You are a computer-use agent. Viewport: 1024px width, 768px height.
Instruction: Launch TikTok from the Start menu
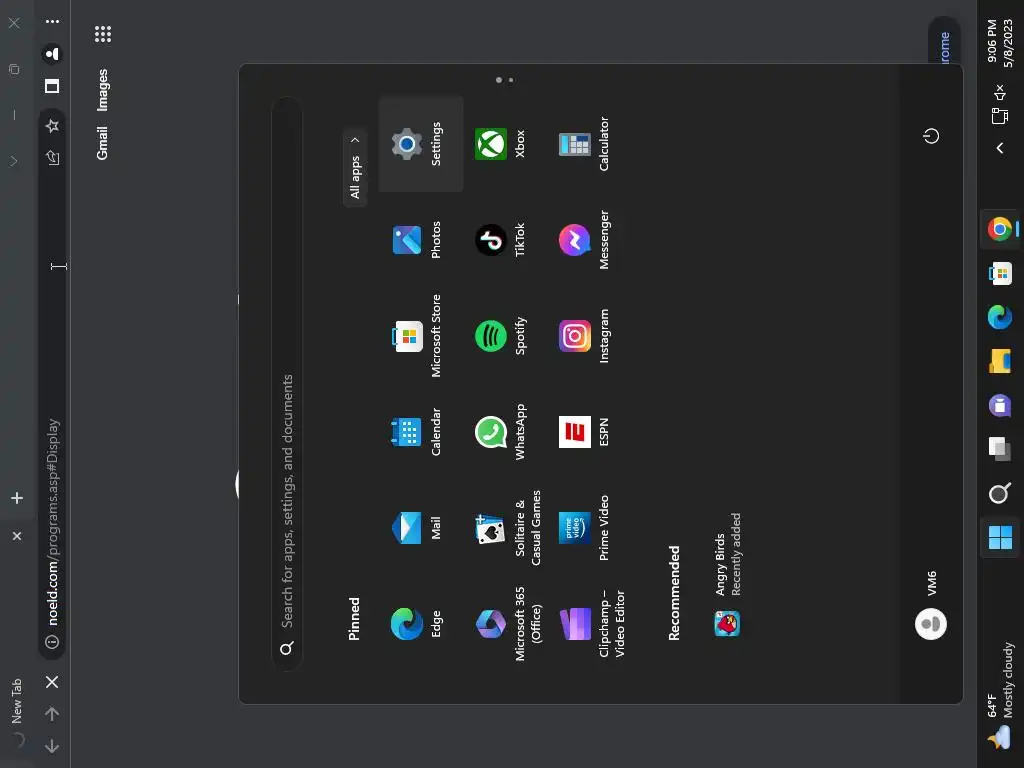pos(500,240)
